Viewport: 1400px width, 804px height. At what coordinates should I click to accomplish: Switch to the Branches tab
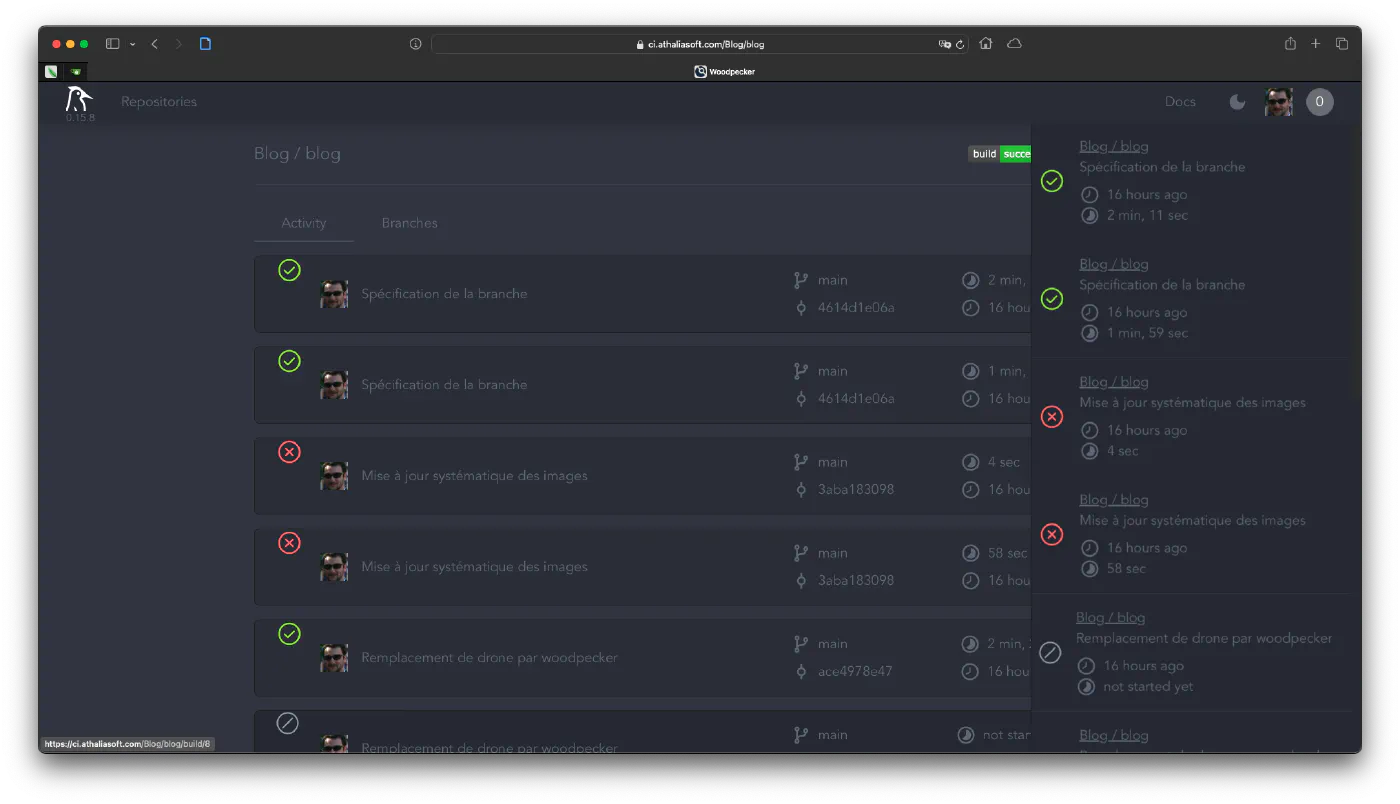(409, 223)
